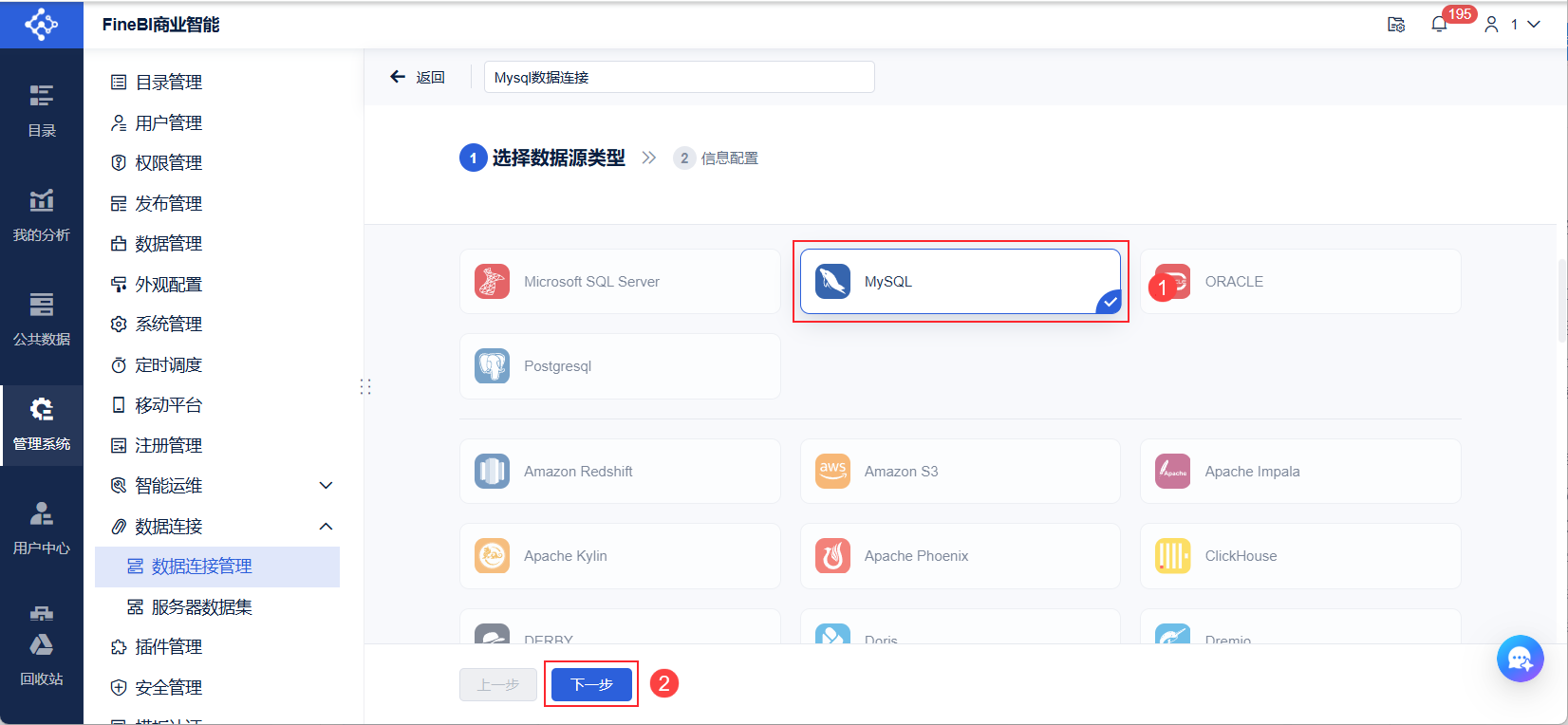Image resolution: width=1568 pixels, height=725 pixels.
Task: Open the notifications bell icon
Action: [x=1439, y=25]
